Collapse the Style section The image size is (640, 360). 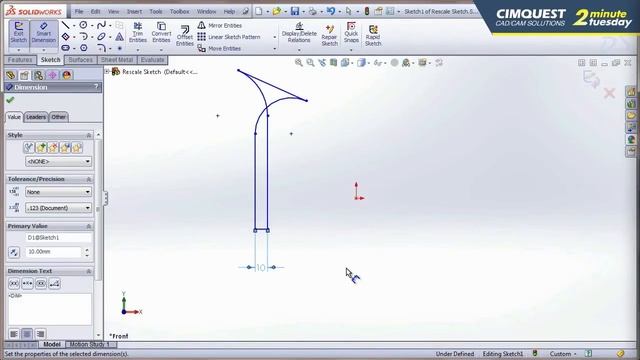(89, 135)
